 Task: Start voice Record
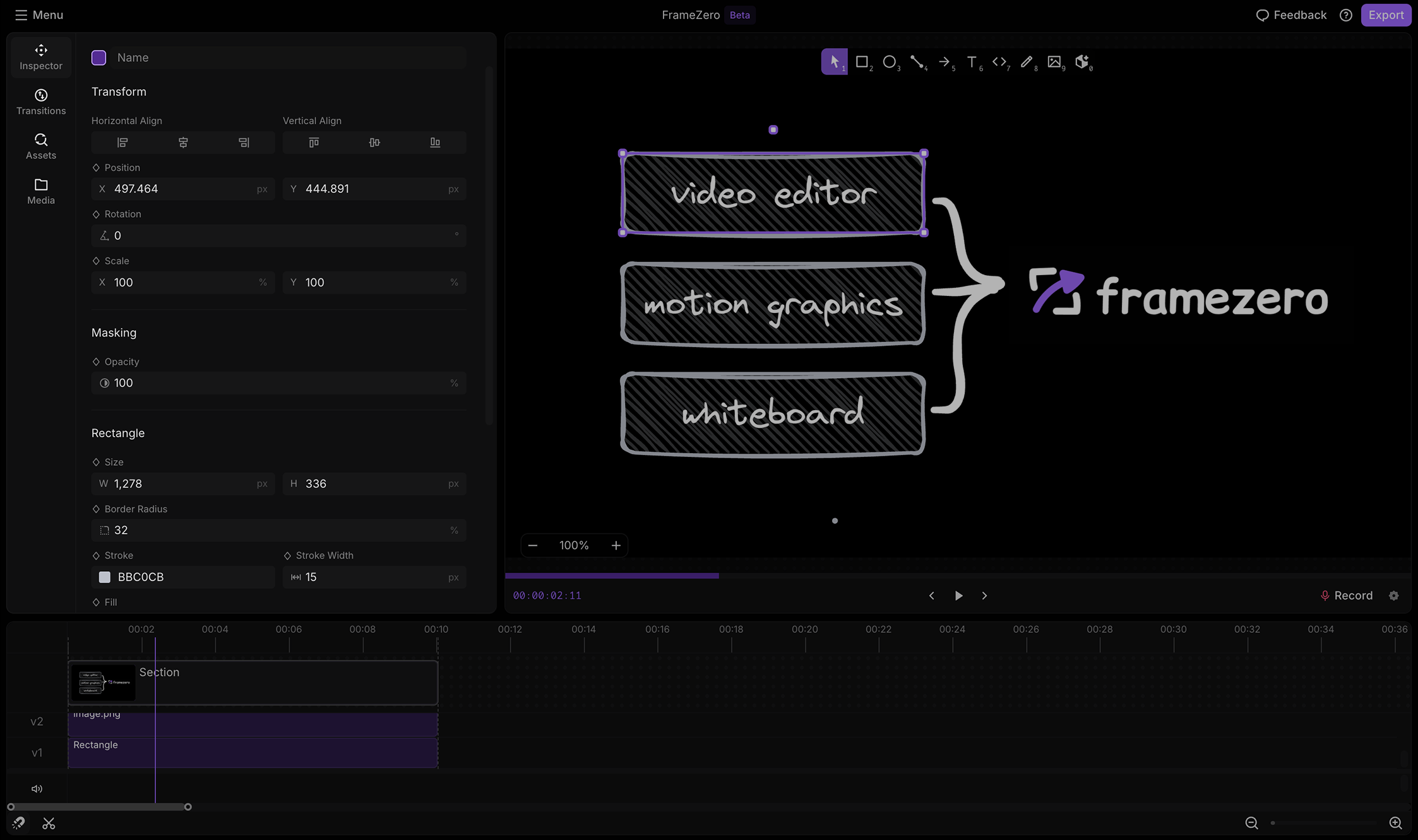[1347, 595]
